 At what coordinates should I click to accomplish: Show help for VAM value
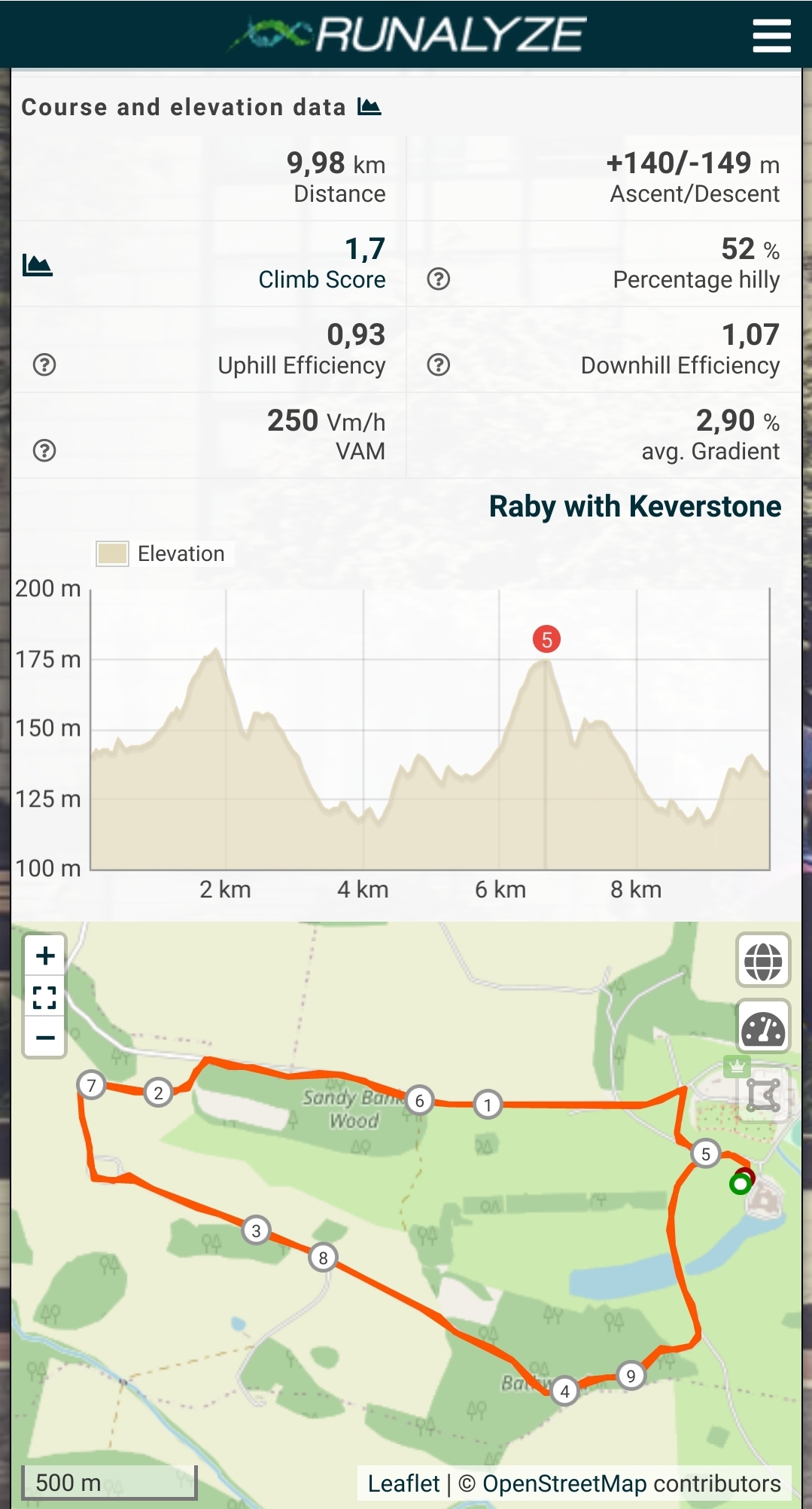click(x=44, y=451)
